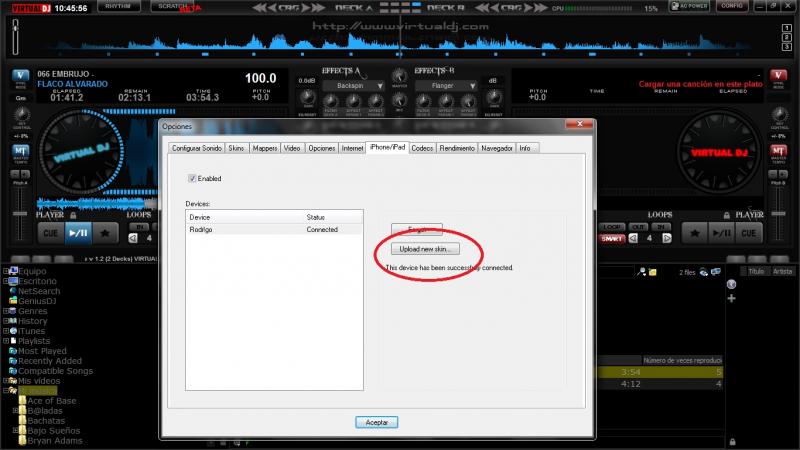Click the play/pause button on deck B
Screen dimensions: 800x450
(x=721, y=233)
